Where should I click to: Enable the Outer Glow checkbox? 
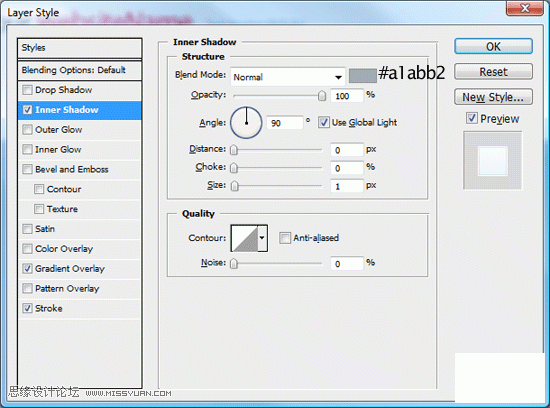click(x=27, y=130)
